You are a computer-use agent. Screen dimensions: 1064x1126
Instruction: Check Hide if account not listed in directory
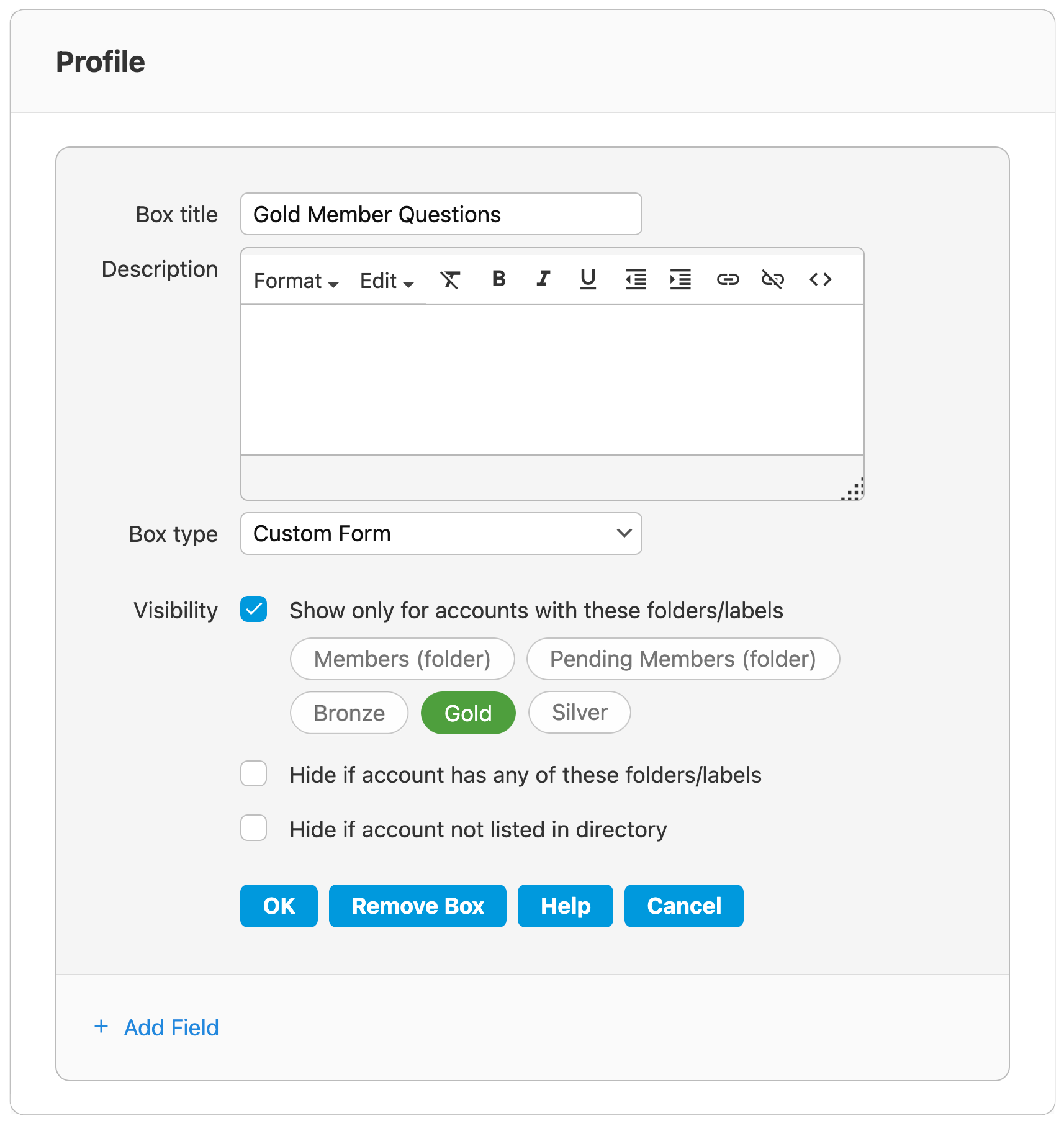[x=254, y=828]
